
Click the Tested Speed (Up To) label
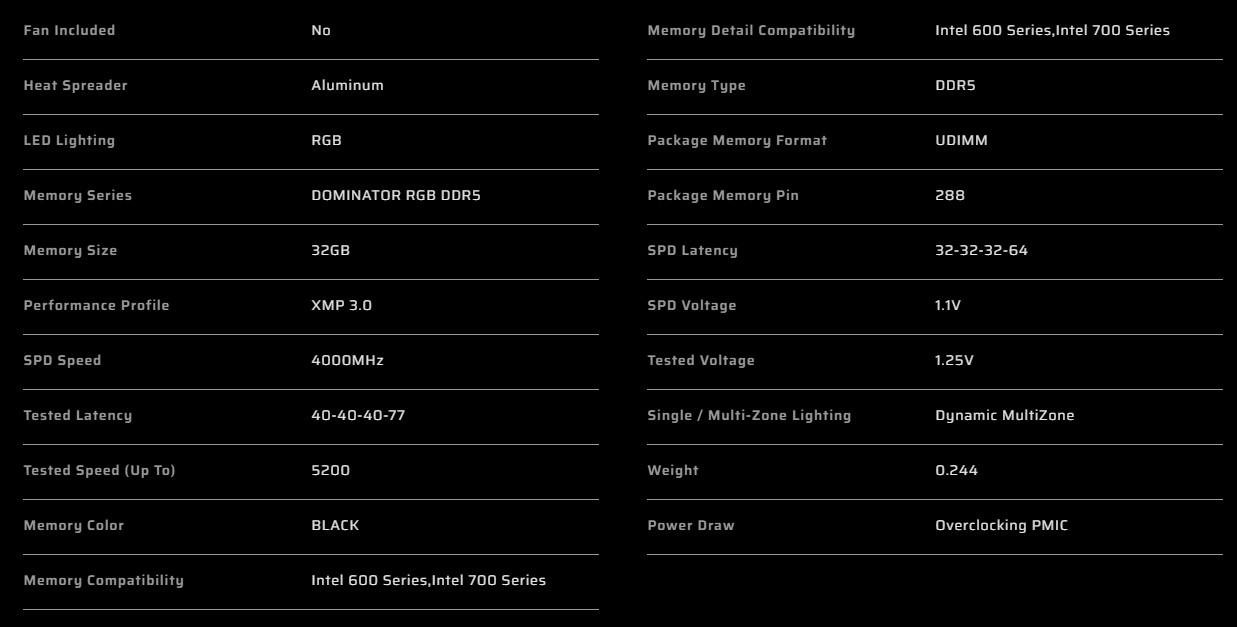click(99, 470)
